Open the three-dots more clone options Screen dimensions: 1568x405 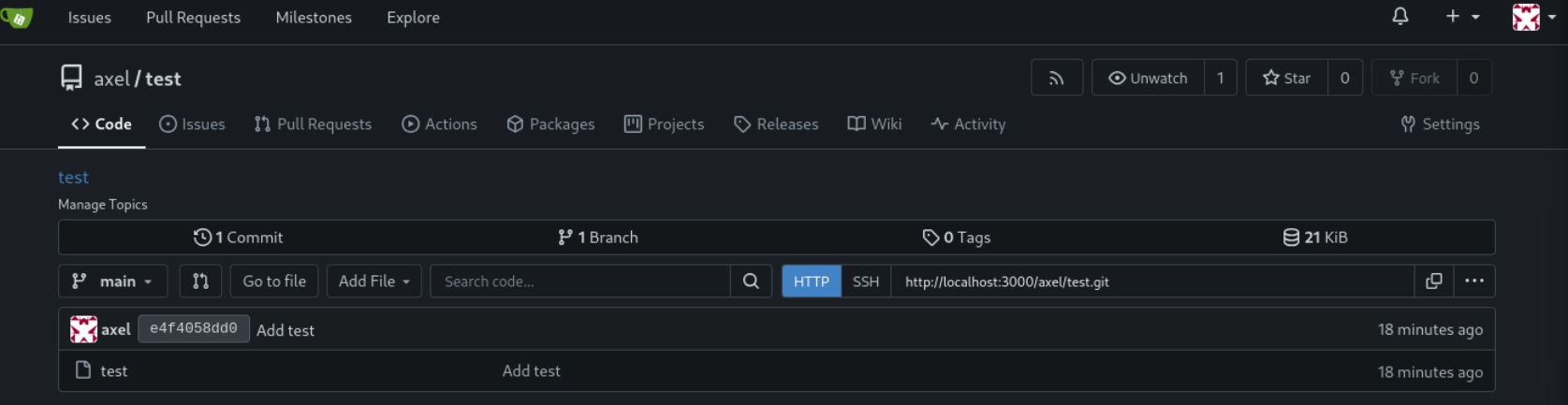pos(1473,282)
